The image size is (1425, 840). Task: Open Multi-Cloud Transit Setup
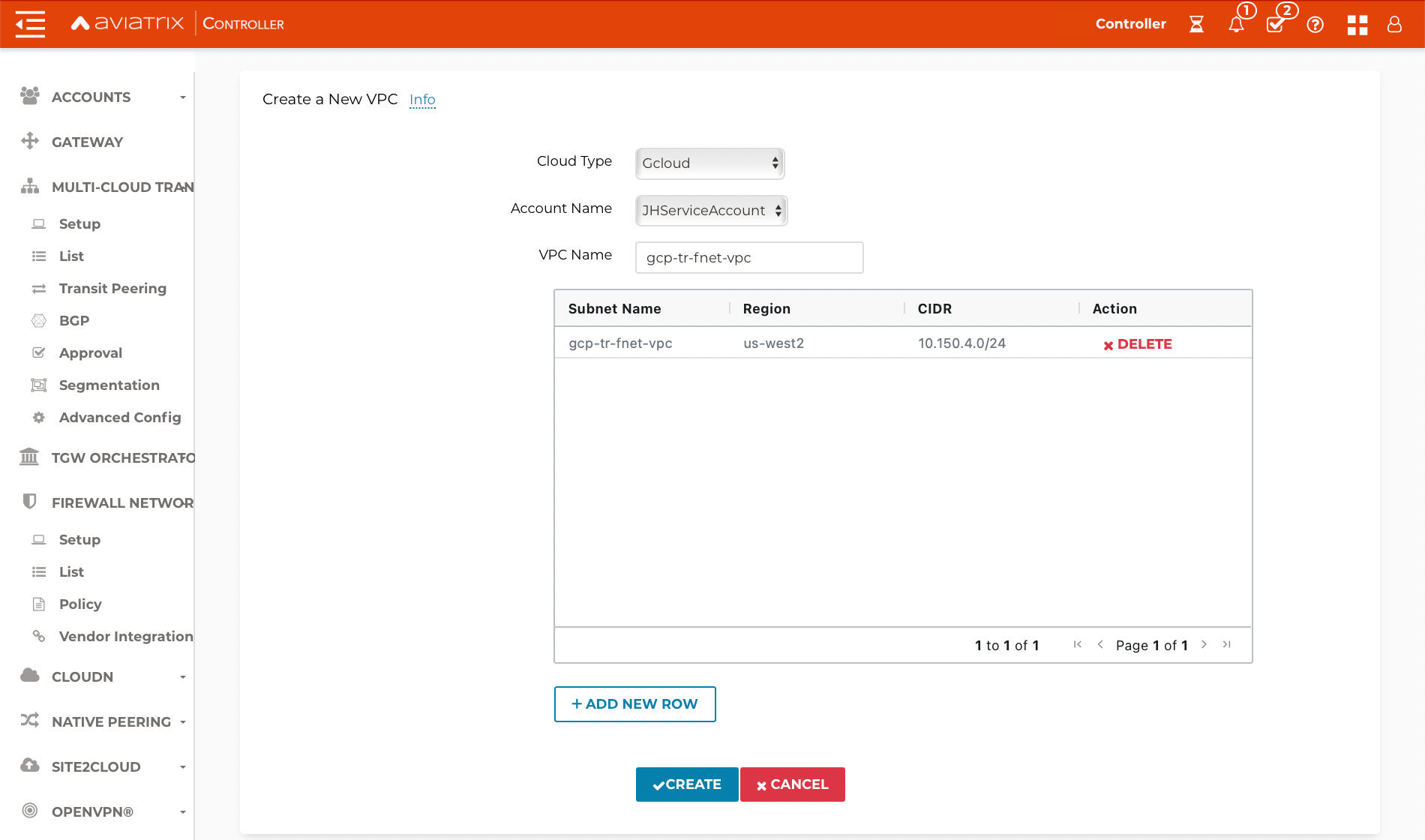tap(79, 223)
